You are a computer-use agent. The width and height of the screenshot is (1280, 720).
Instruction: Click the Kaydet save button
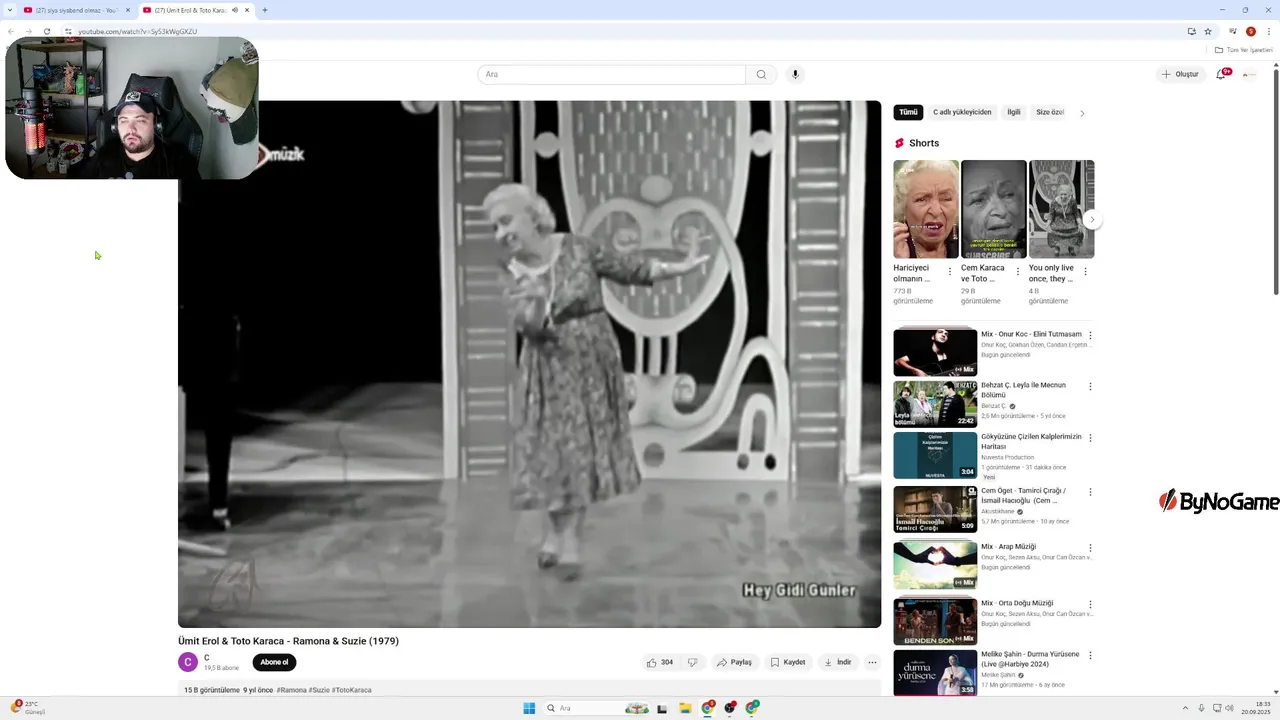pos(788,662)
